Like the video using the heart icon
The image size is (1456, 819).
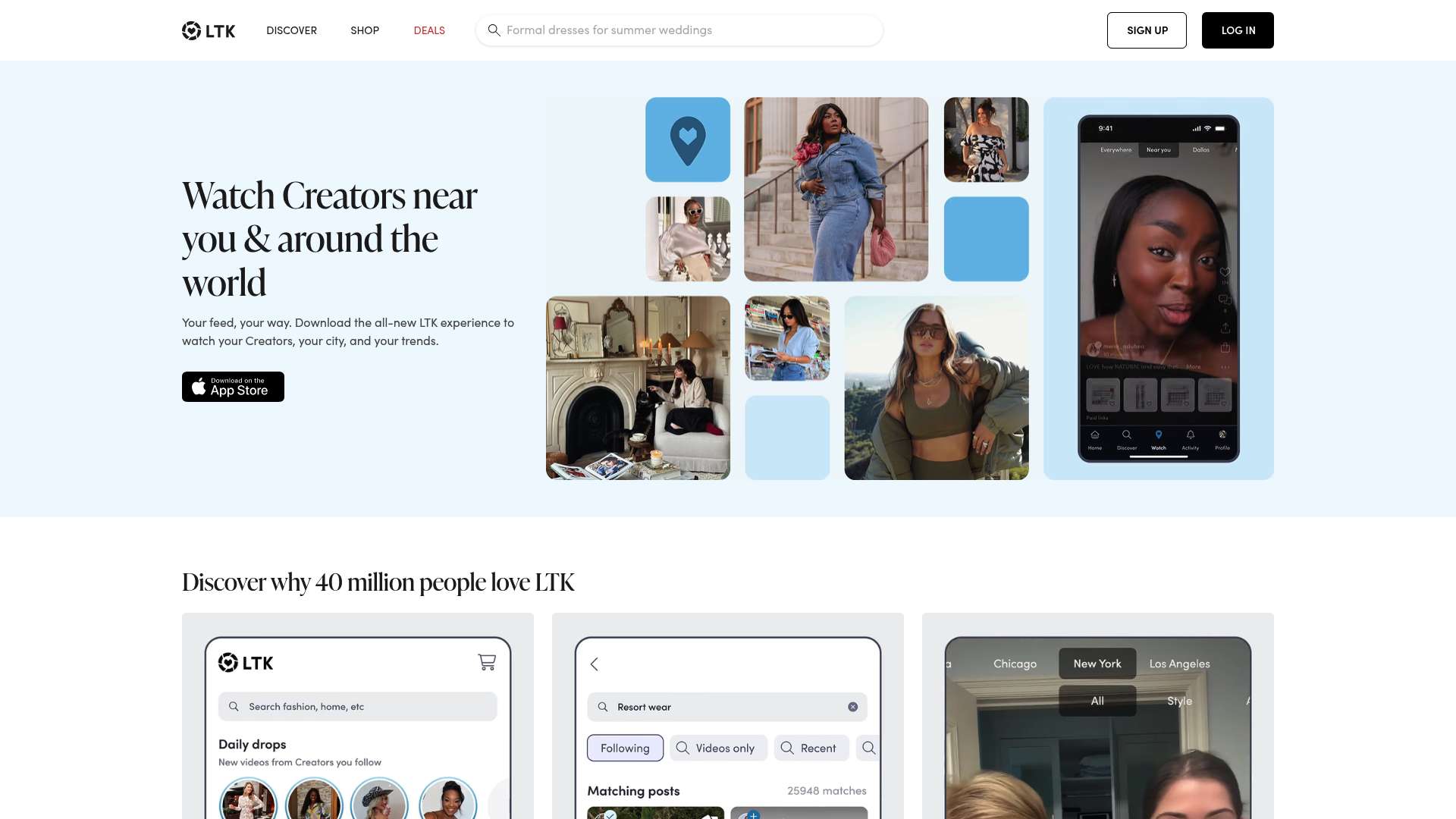point(1225,272)
